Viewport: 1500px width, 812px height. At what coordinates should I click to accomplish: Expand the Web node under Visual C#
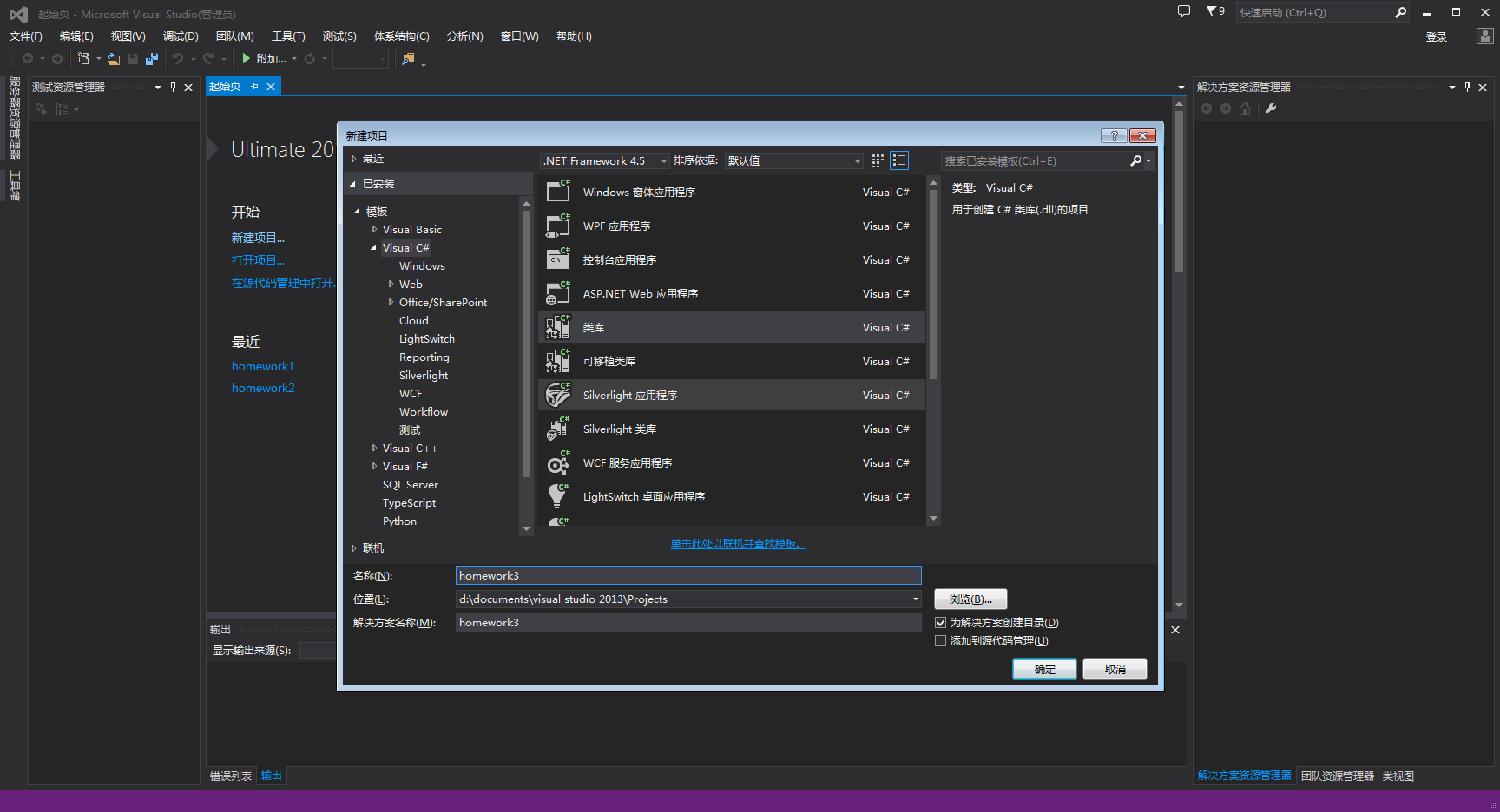391,285
